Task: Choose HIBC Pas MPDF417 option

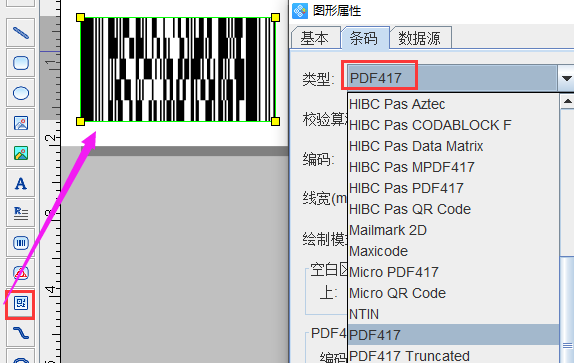Action: point(453,167)
